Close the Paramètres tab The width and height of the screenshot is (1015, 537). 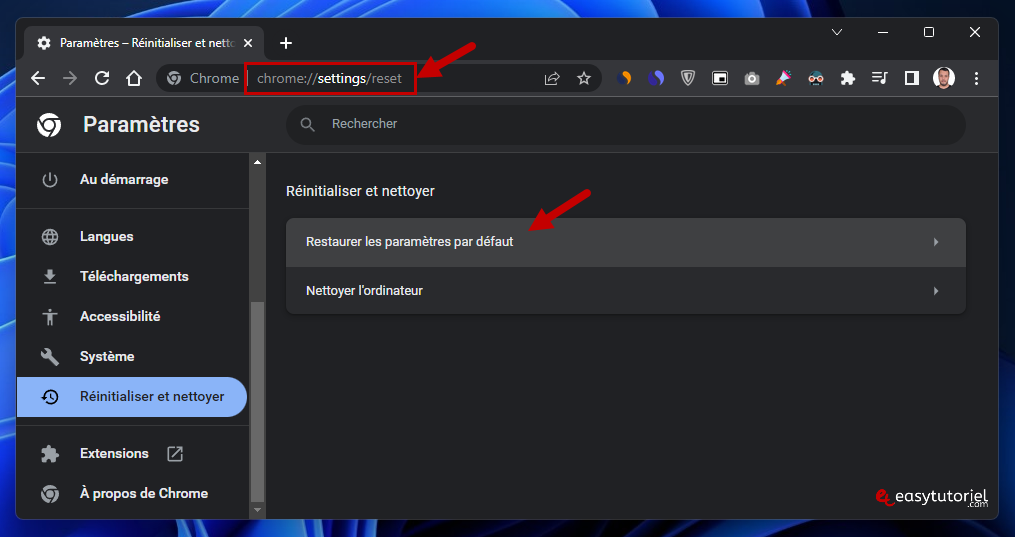click(248, 43)
